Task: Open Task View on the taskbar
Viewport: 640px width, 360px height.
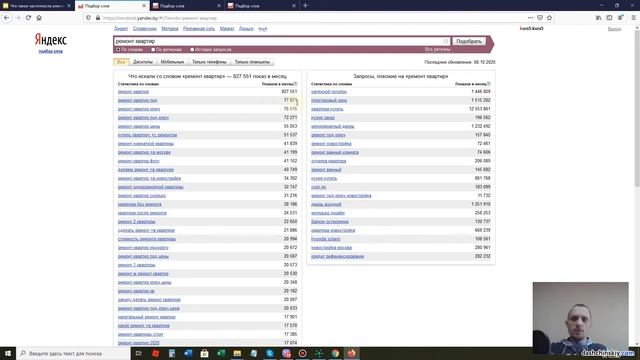Action: click(x=139, y=353)
